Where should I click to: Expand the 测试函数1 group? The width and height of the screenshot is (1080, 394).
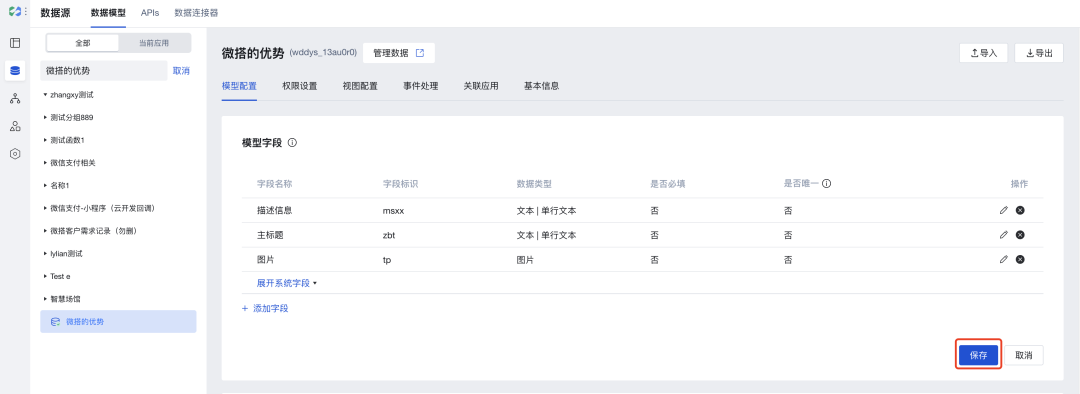click(45, 140)
